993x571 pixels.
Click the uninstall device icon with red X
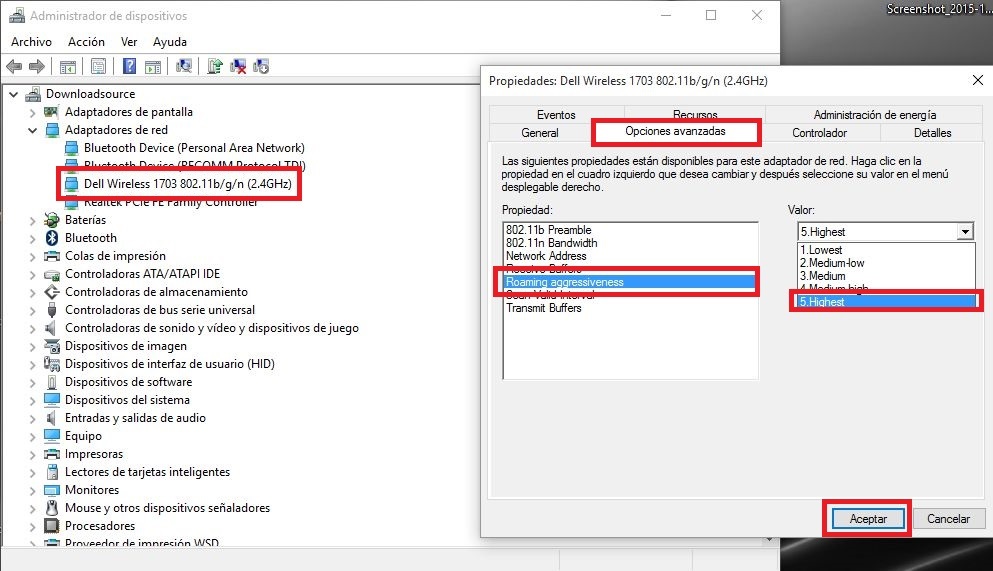(x=238, y=66)
